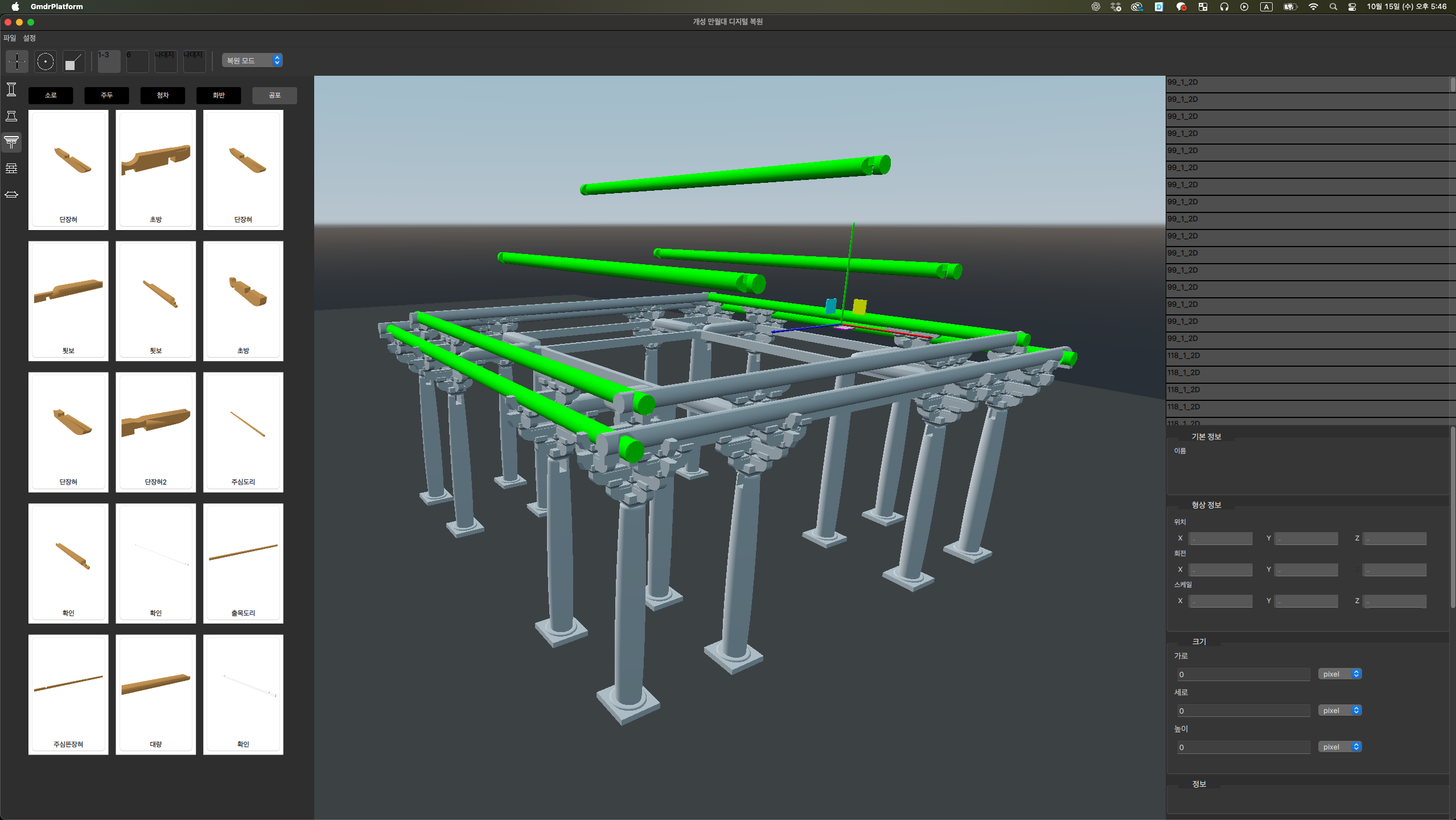Image resolution: width=1456 pixels, height=820 pixels.
Task: Click the 소로 category button
Action: tap(51, 95)
